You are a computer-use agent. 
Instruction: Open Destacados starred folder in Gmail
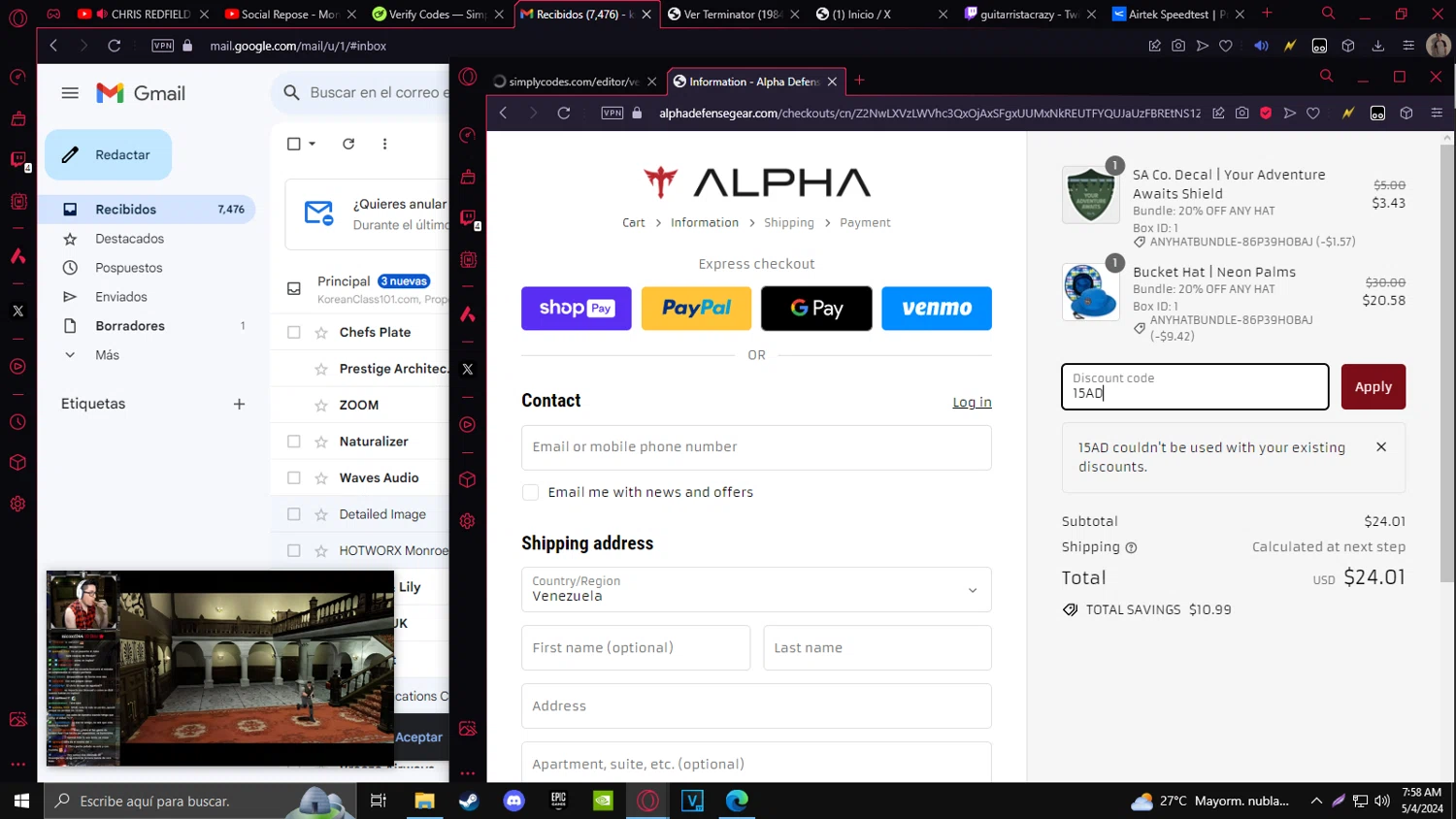tap(129, 239)
